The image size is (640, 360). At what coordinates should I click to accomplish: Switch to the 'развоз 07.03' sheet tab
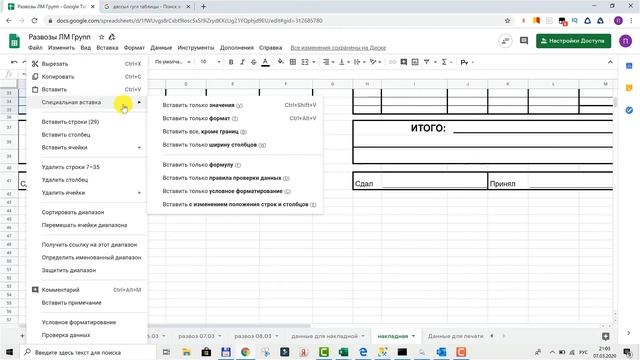click(x=196, y=336)
